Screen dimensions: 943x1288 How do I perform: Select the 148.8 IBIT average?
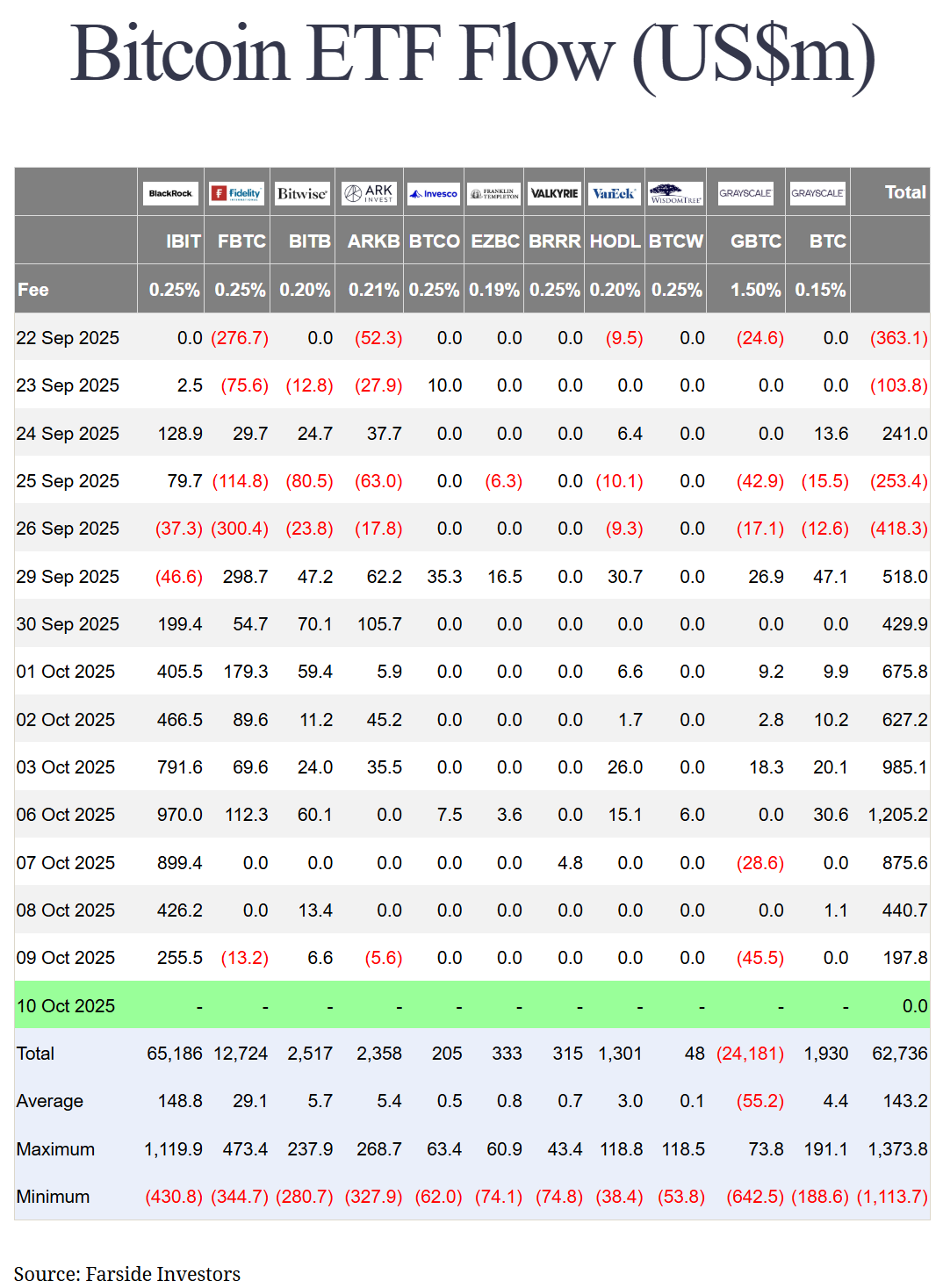pos(180,1101)
